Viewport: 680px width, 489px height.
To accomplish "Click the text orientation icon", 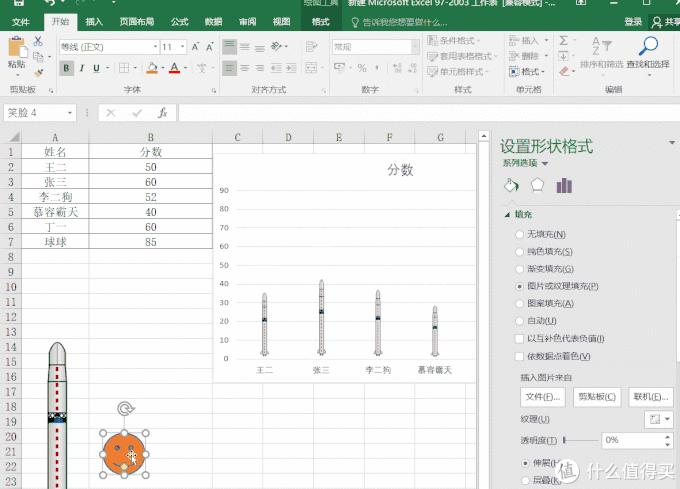I will [x=276, y=46].
